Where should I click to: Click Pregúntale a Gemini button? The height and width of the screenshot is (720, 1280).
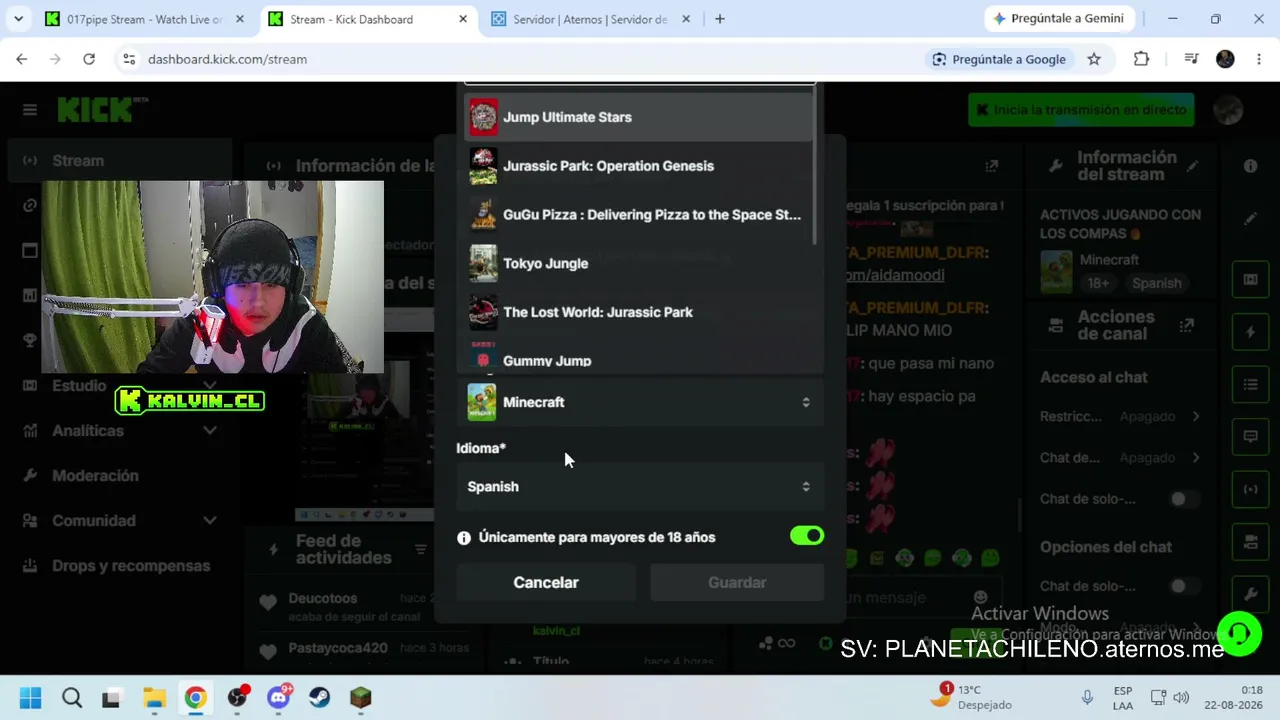[1057, 19]
